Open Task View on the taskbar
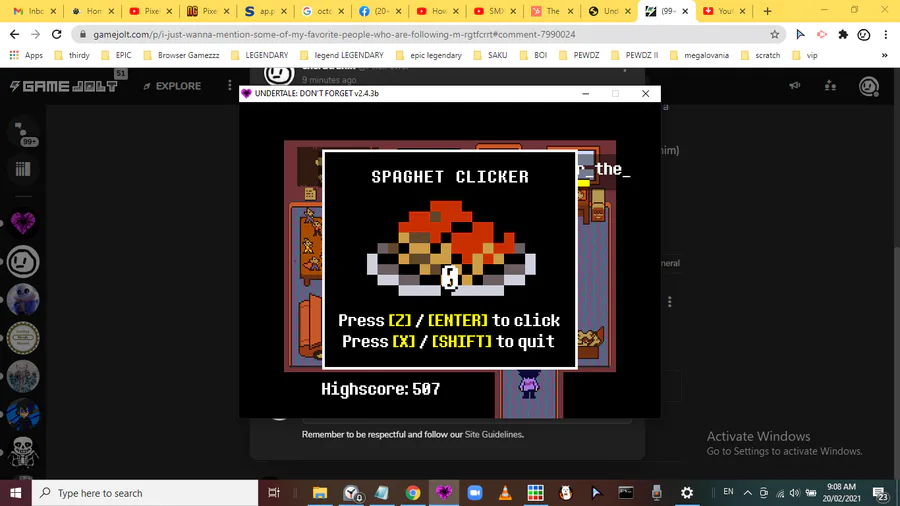Viewport: 900px width, 506px height. 274,493
